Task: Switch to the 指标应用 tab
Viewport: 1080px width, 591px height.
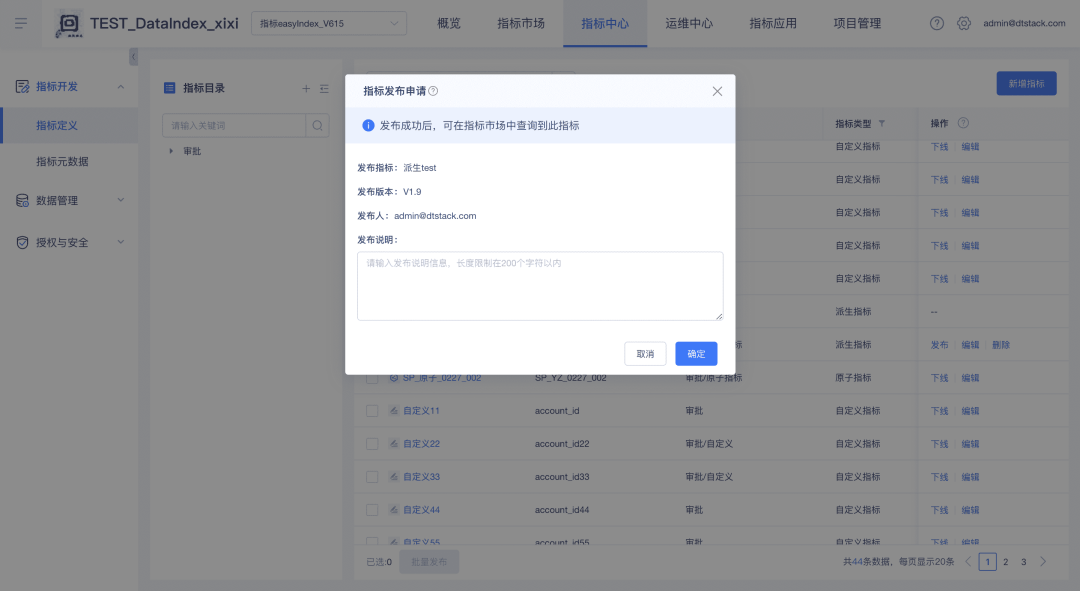Action: click(x=773, y=23)
